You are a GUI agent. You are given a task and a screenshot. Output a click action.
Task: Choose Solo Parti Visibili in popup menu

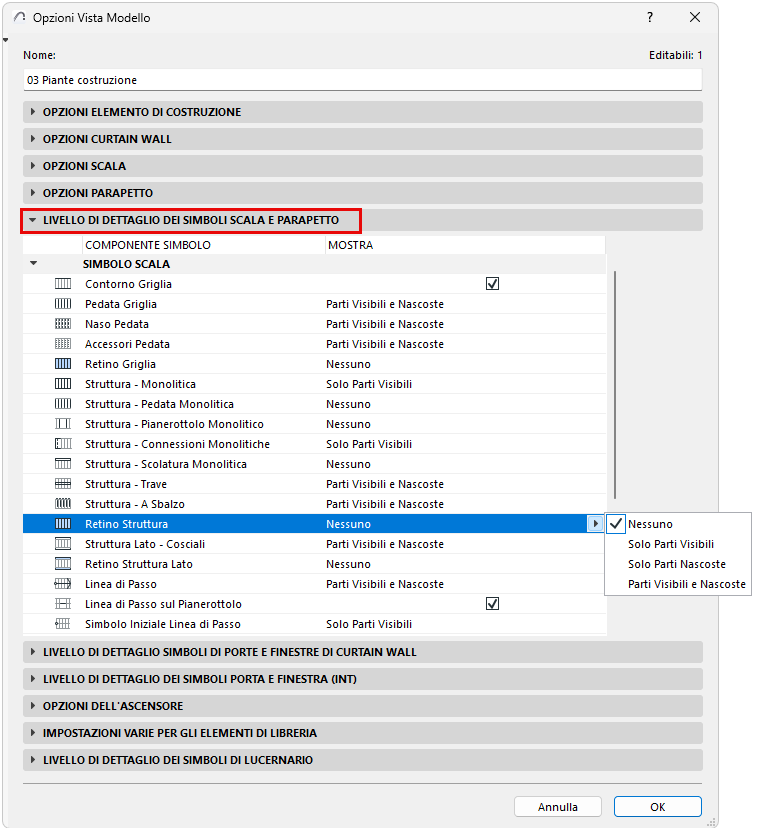coord(678,544)
